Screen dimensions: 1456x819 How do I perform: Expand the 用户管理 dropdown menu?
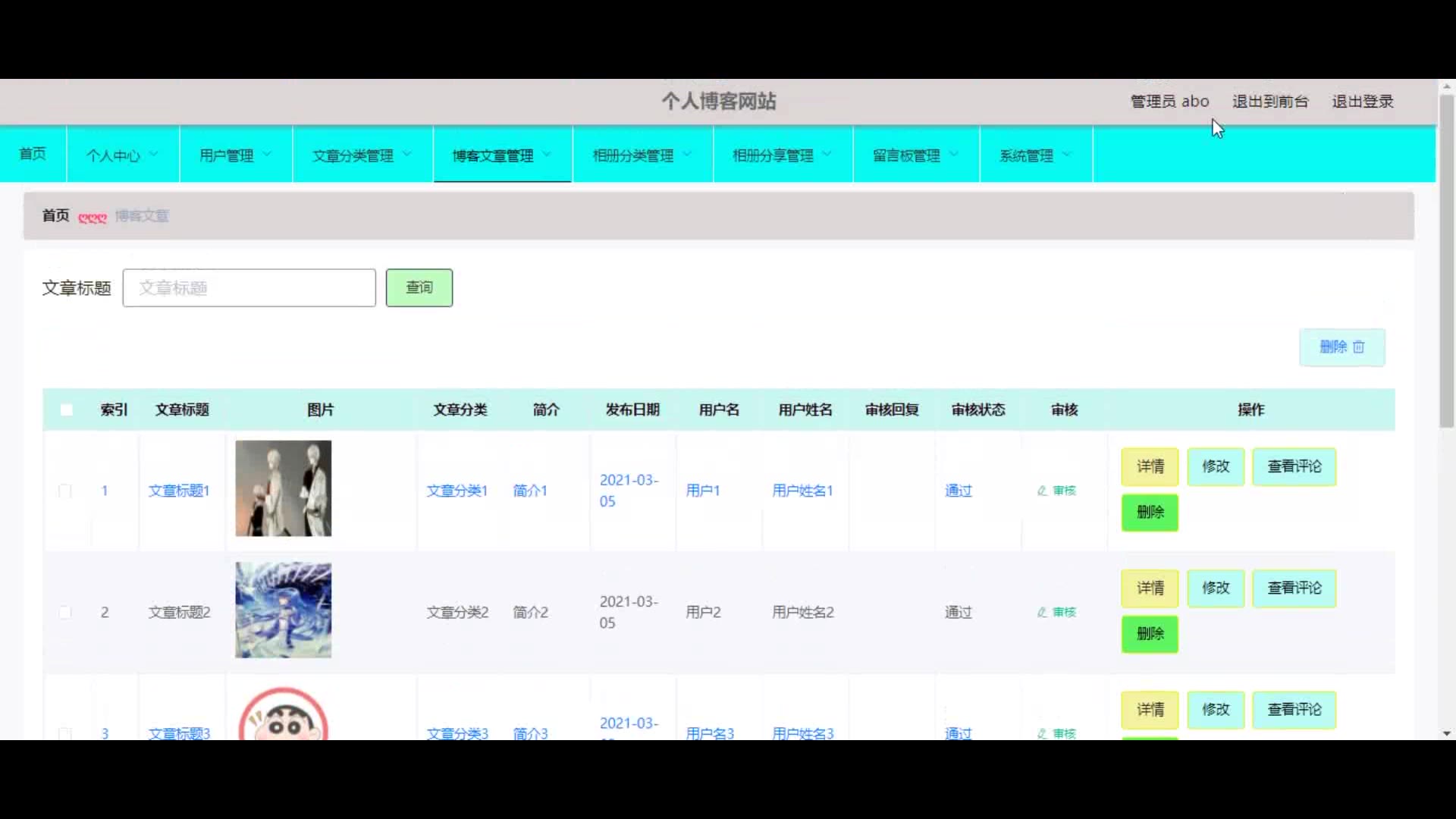(x=235, y=155)
